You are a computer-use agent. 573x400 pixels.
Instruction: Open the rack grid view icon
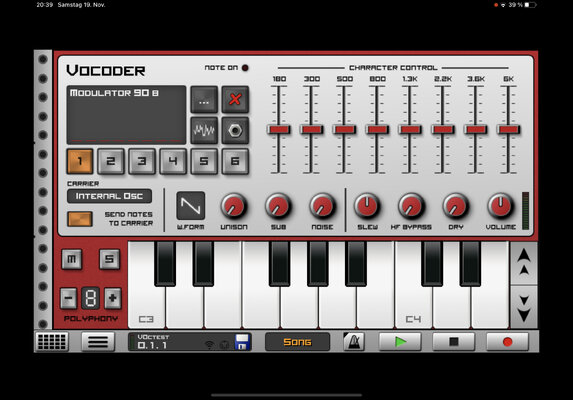(52, 342)
